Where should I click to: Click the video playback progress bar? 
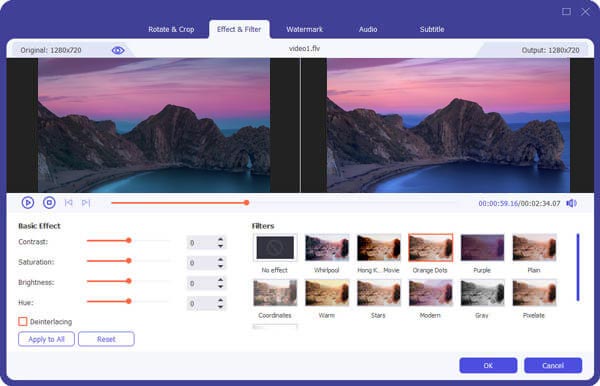283,202
